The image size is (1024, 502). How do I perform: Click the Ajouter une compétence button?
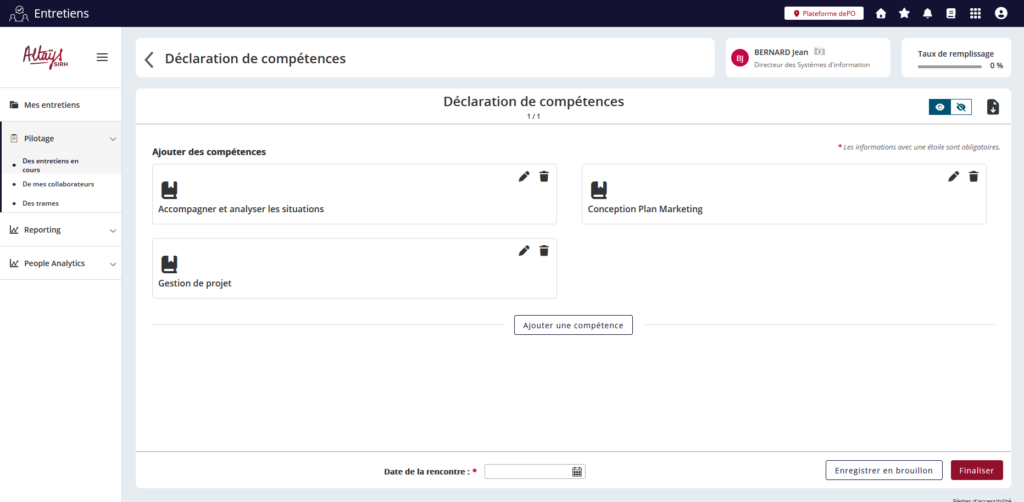[573, 325]
